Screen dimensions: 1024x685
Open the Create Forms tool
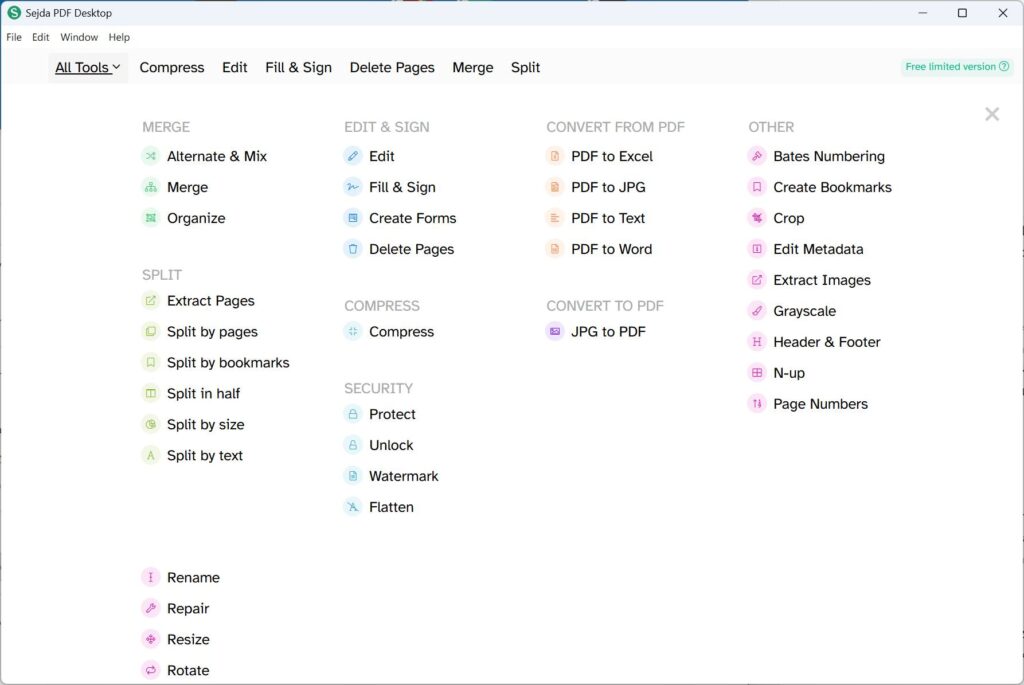coord(414,218)
